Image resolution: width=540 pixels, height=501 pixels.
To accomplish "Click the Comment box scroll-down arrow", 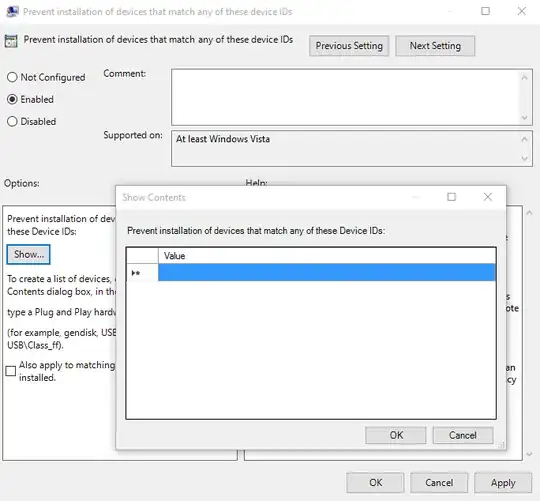I will [524, 117].
